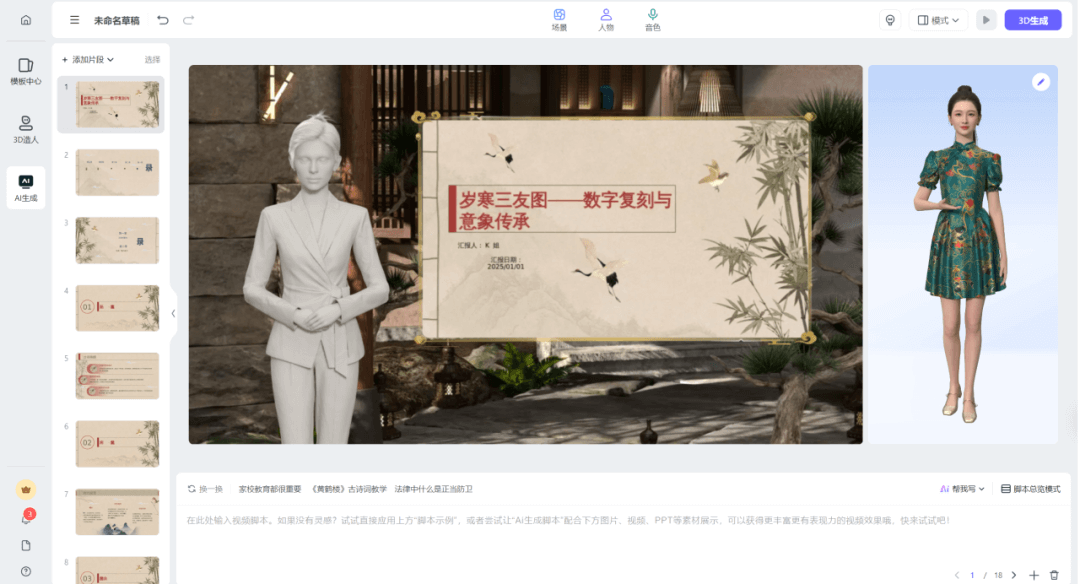Image resolution: width=1080 pixels, height=584 pixels.
Task: Select slide thumbnail 5
Action: click(x=117, y=376)
